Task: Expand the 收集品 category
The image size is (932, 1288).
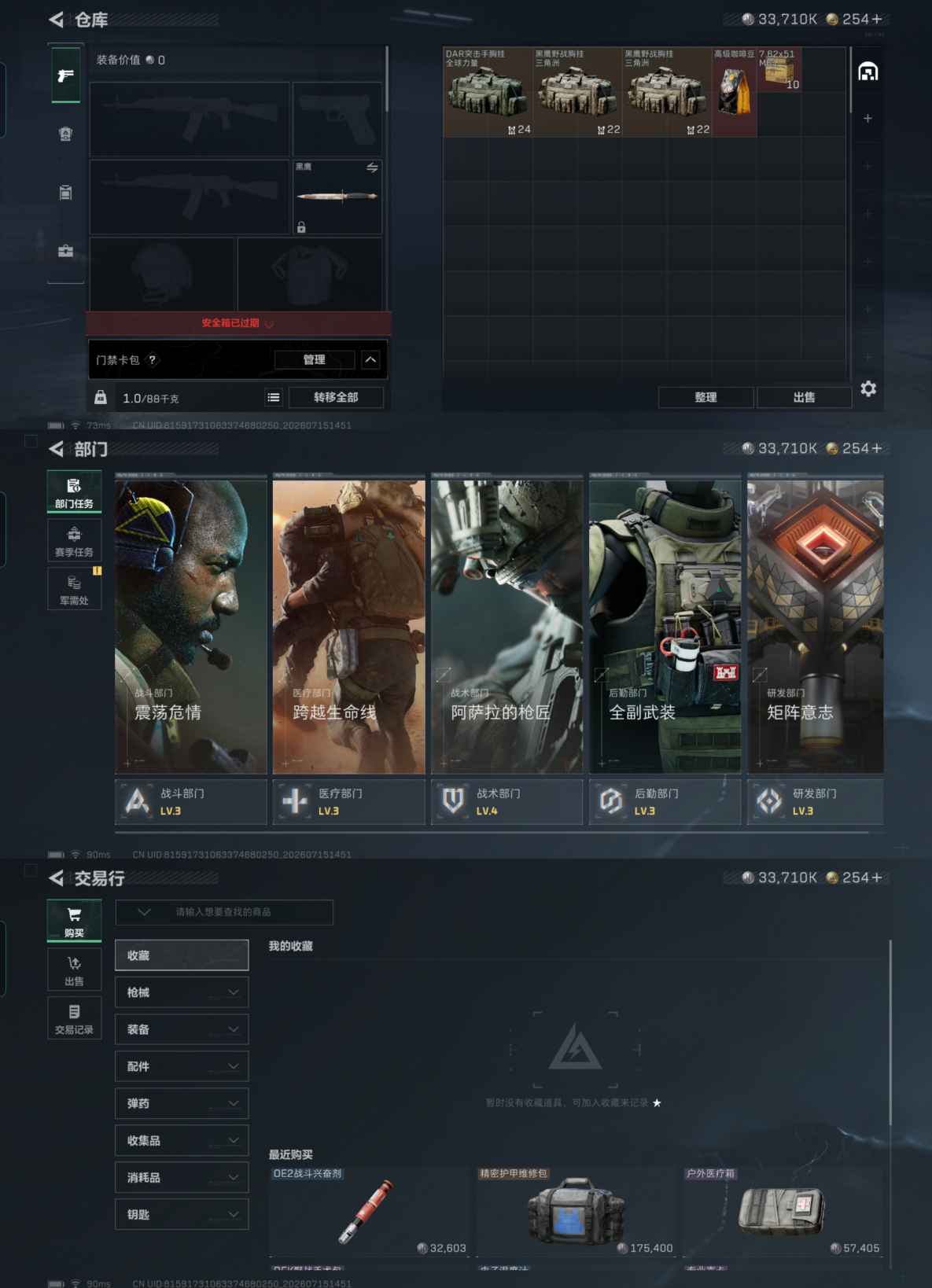Action: tap(182, 1140)
